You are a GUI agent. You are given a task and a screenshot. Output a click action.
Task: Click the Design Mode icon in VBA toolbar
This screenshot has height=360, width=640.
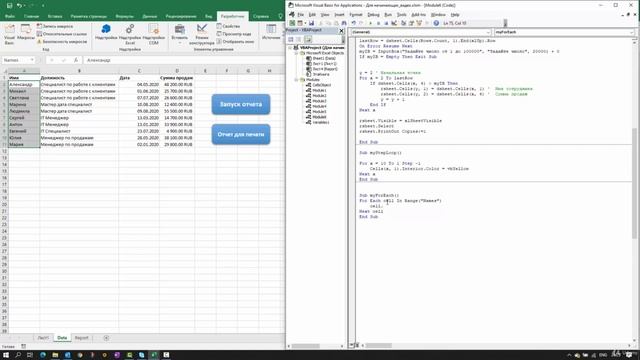point(394,23)
